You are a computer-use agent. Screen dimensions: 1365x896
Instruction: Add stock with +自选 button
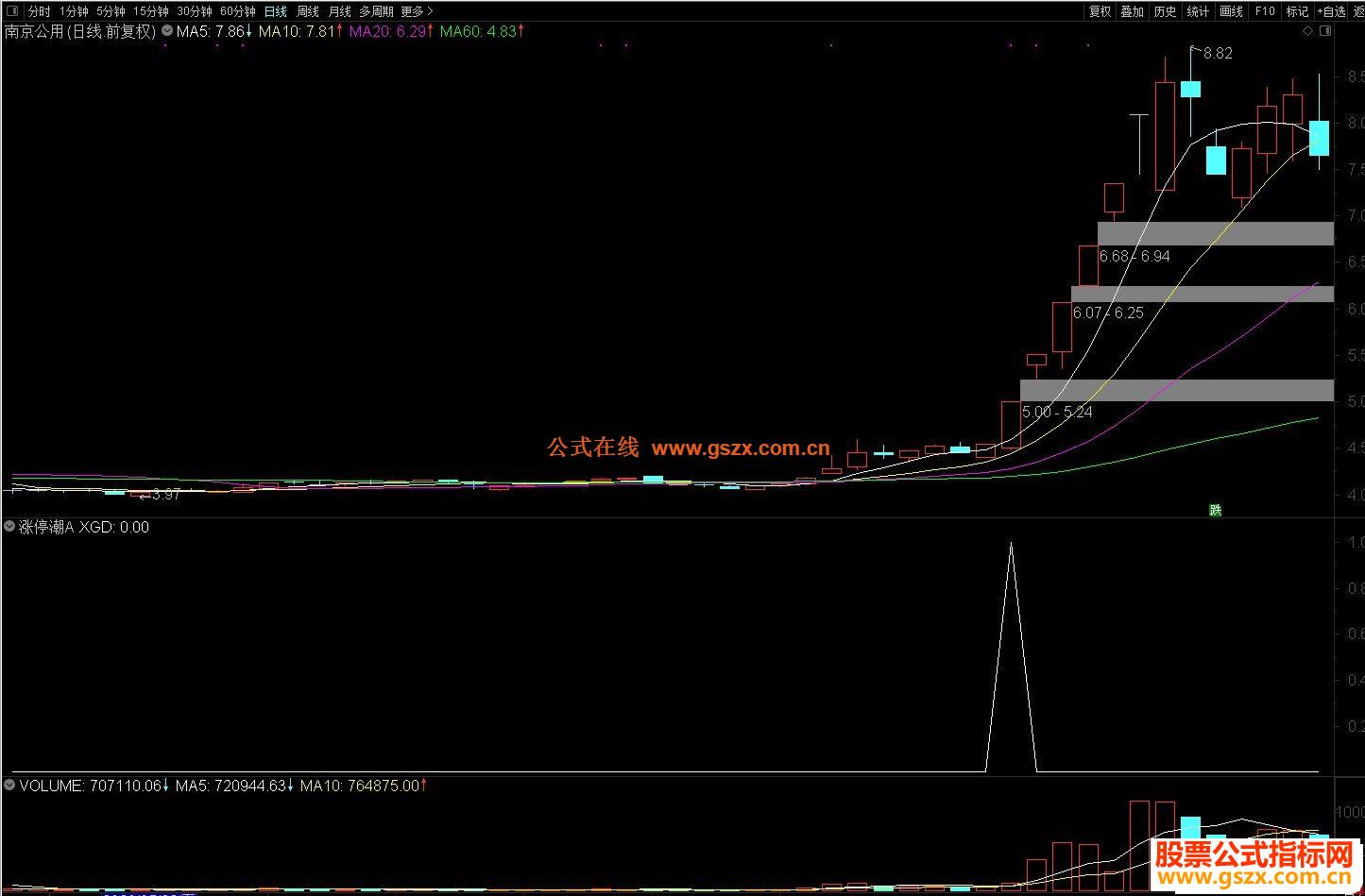[x=1331, y=11]
